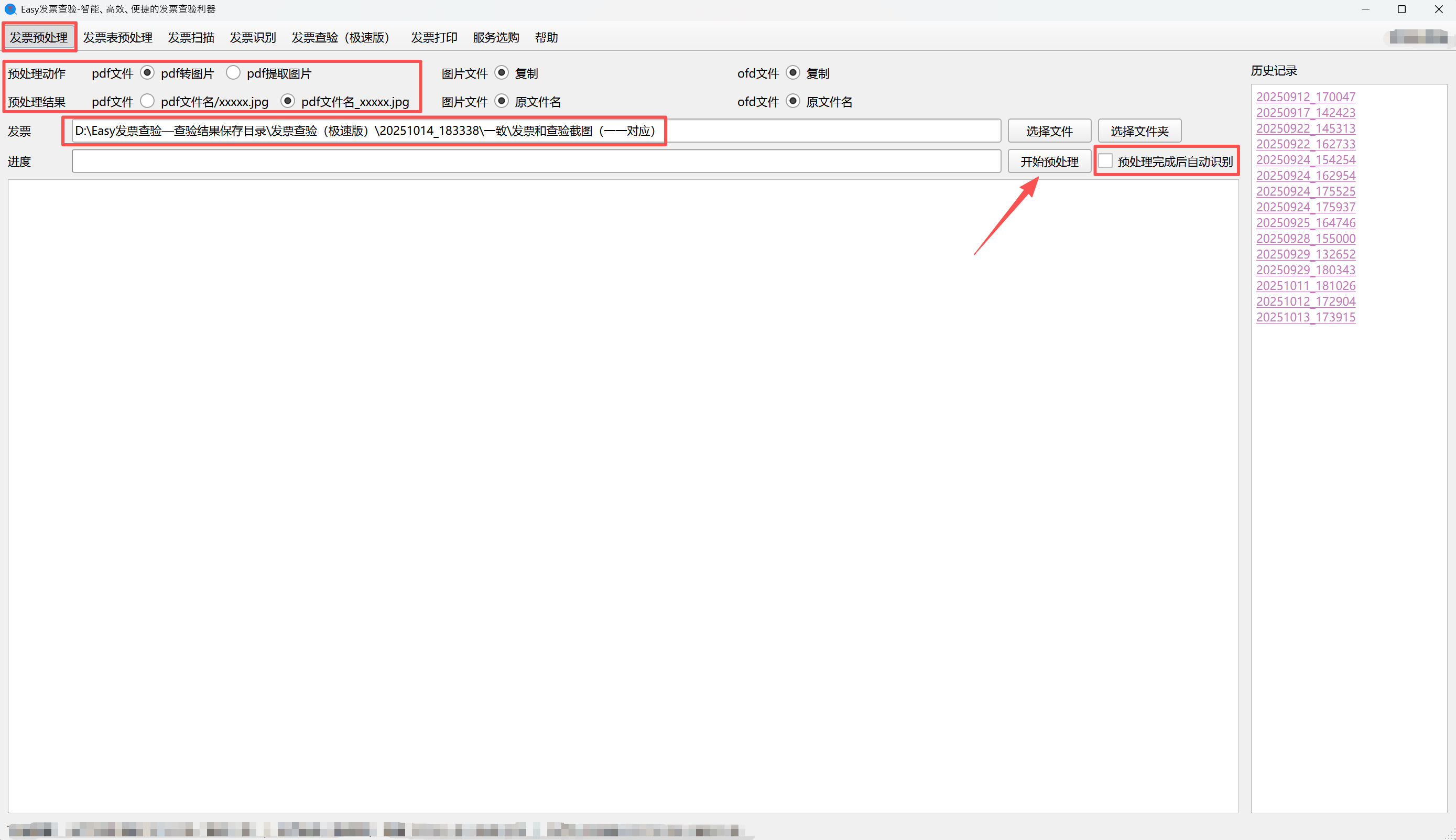This screenshot has height=840, width=1456.
Task: Open the 发票识别 tab
Action: click(253, 38)
